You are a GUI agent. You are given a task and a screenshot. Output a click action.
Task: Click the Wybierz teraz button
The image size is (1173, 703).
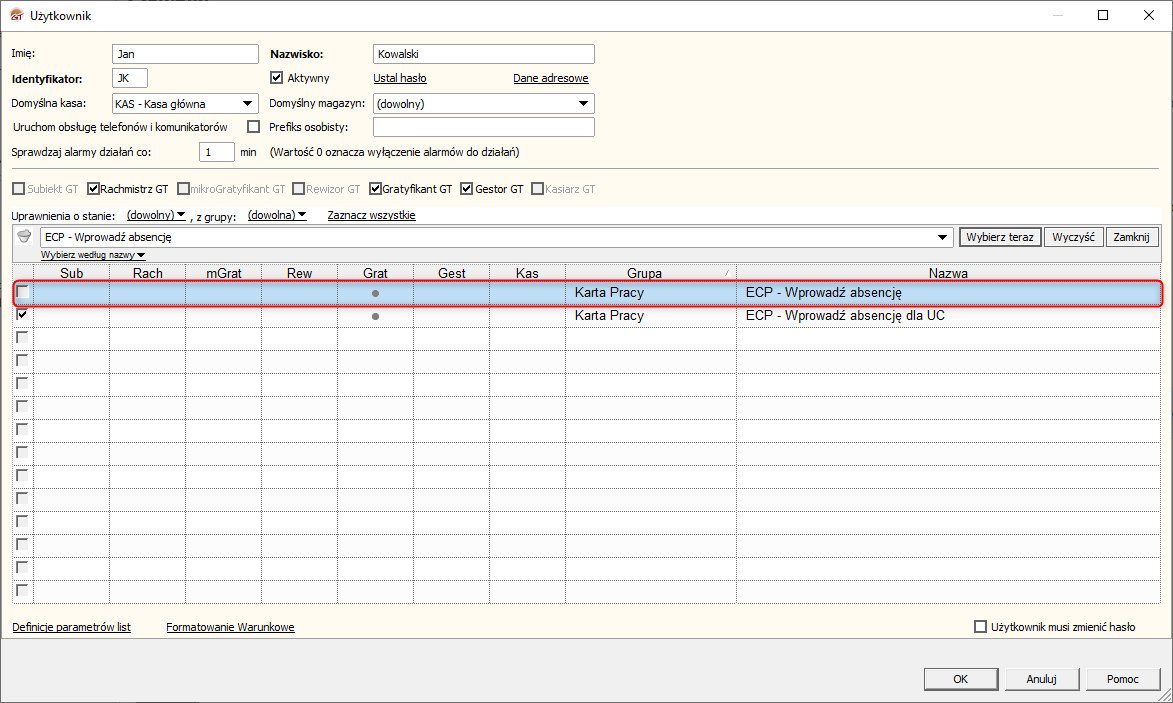coord(999,237)
